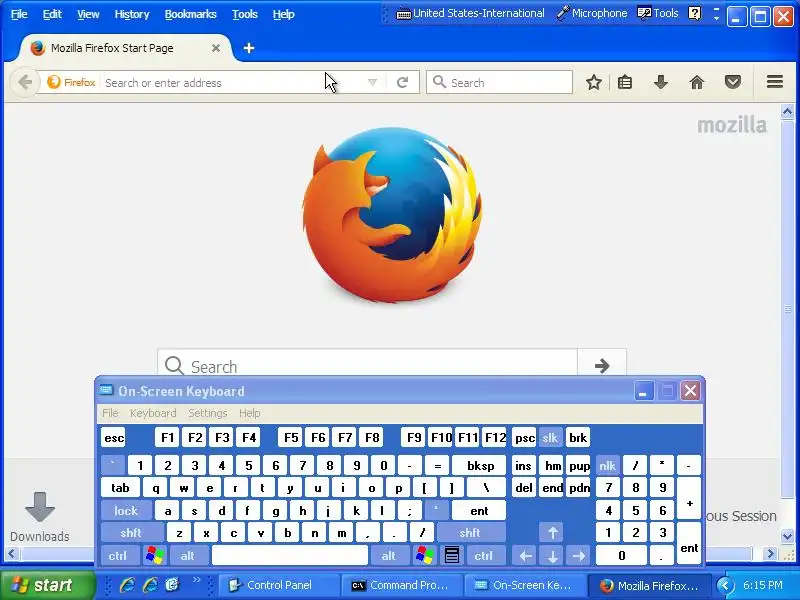
Task: Open language bar help question icon
Action: pyautogui.click(x=694, y=14)
